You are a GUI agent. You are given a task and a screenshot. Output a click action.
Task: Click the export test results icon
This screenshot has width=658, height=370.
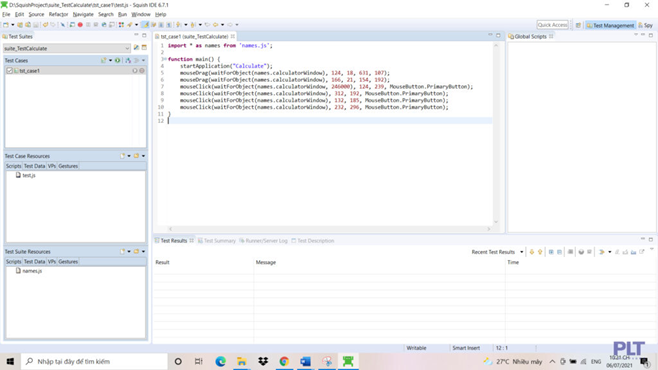click(x=642, y=252)
